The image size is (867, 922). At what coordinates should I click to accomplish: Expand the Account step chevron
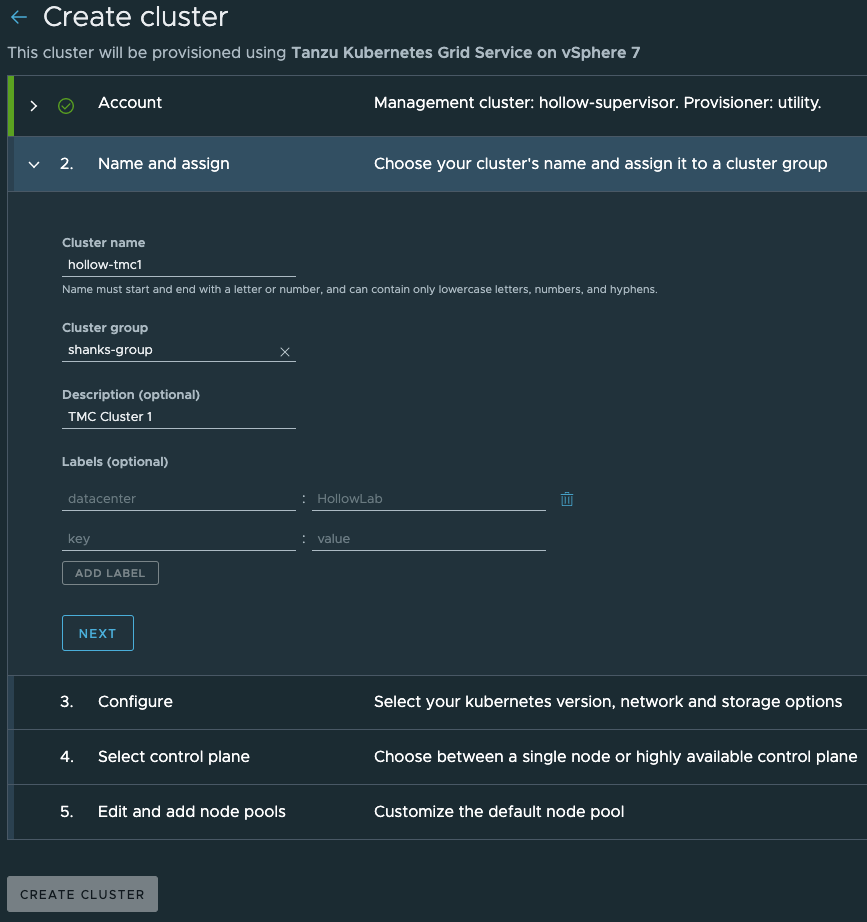pyautogui.click(x=34, y=105)
